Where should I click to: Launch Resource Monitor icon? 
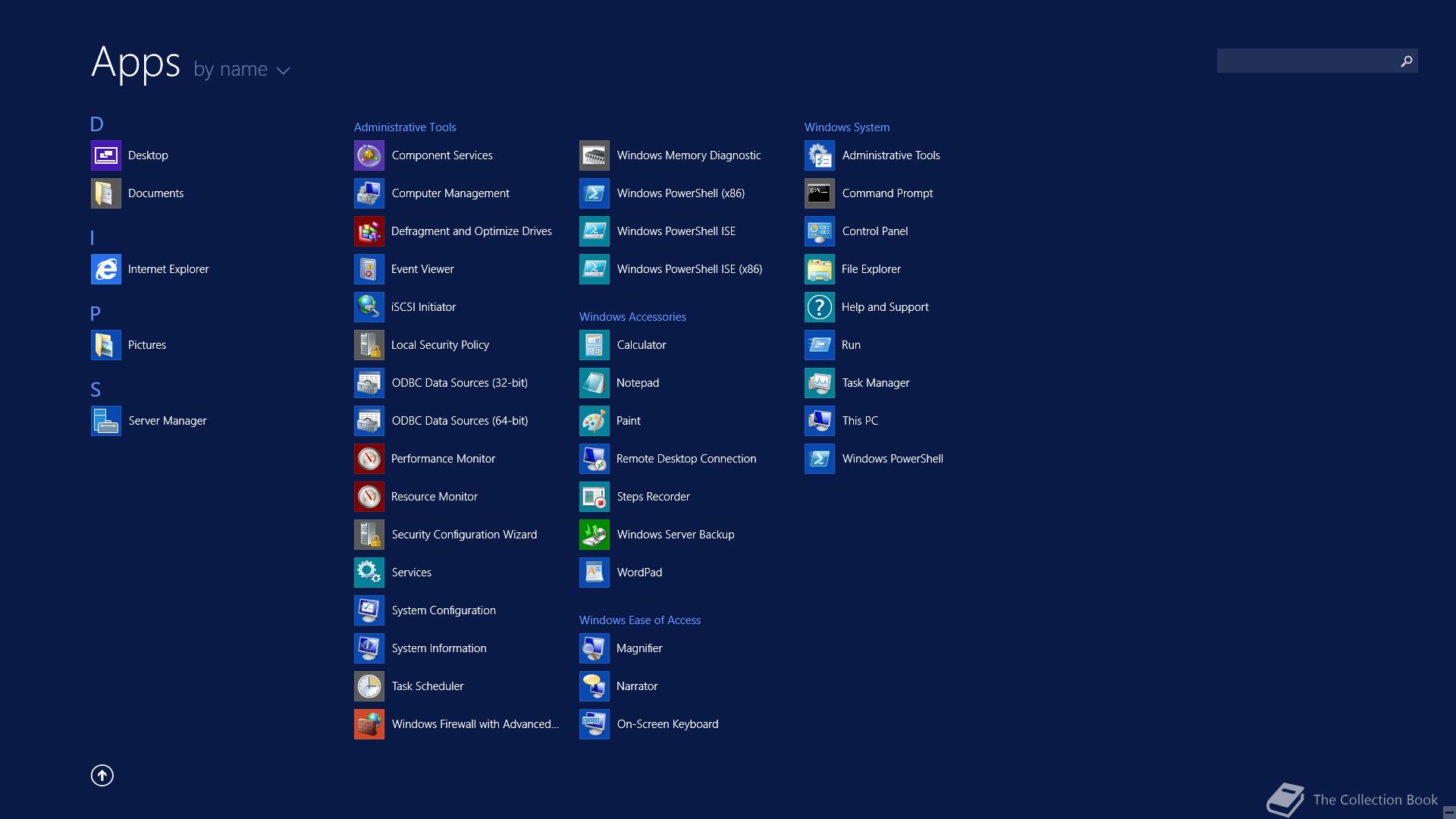pos(369,497)
